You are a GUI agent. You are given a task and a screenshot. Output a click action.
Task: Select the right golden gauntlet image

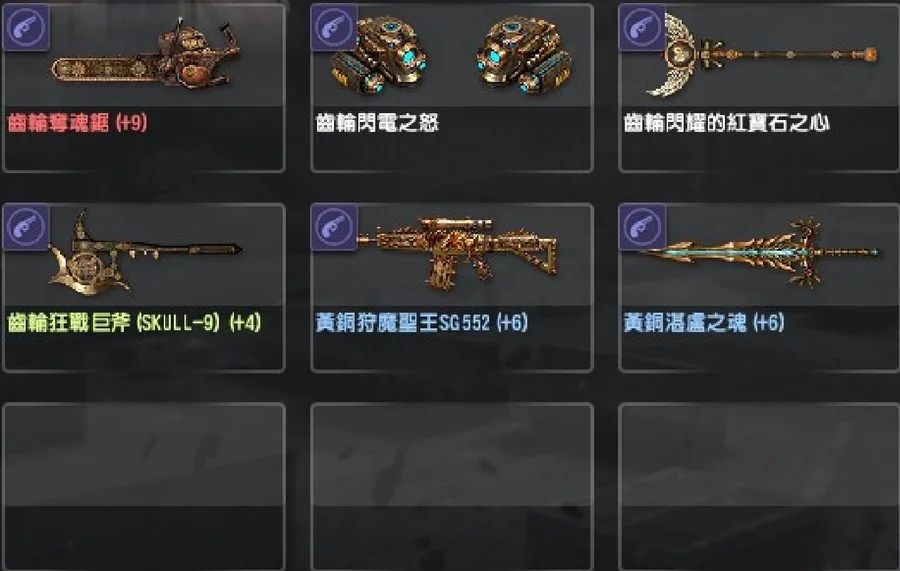(x=523, y=55)
